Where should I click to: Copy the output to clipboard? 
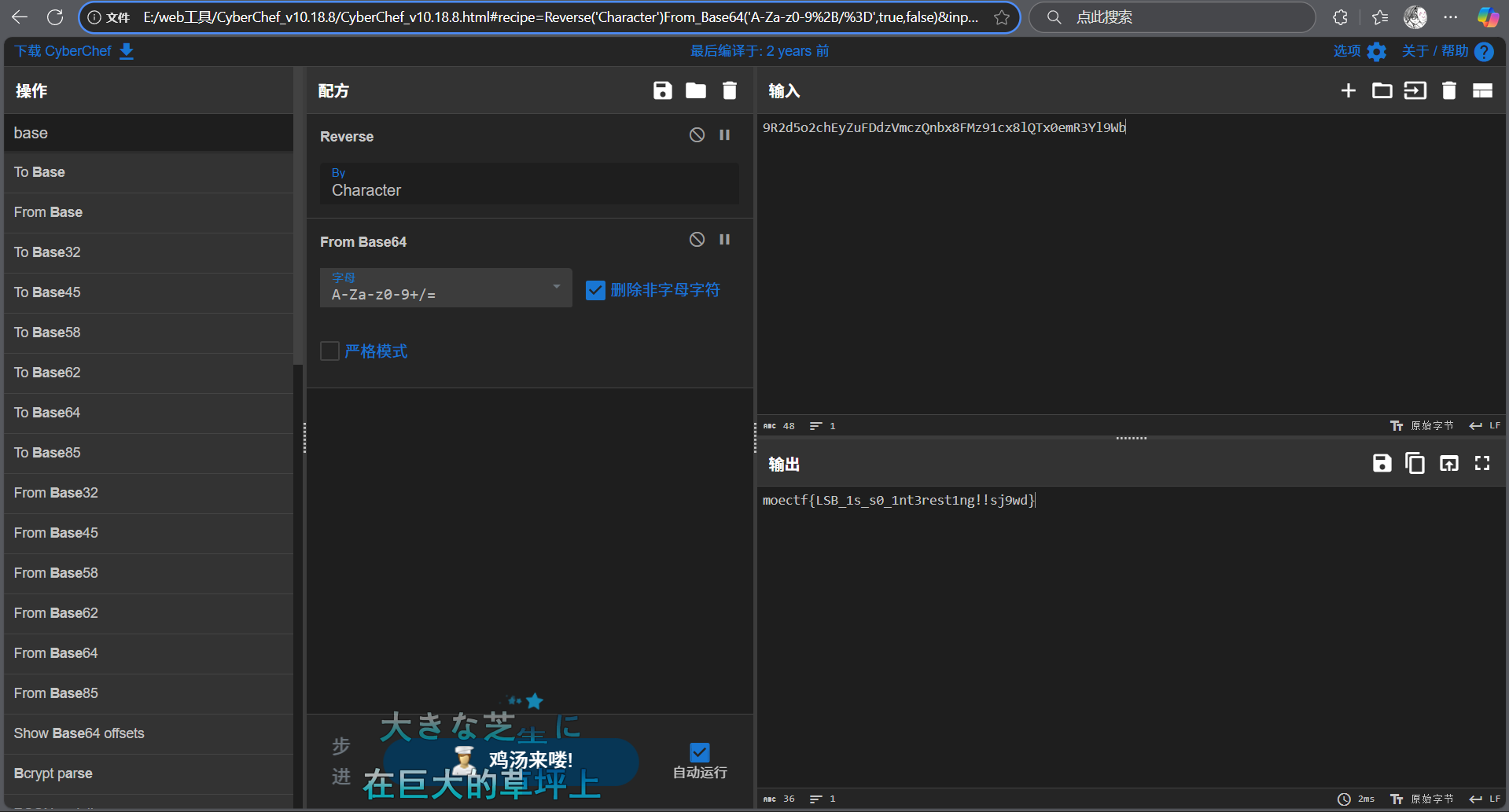coord(1415,463)
